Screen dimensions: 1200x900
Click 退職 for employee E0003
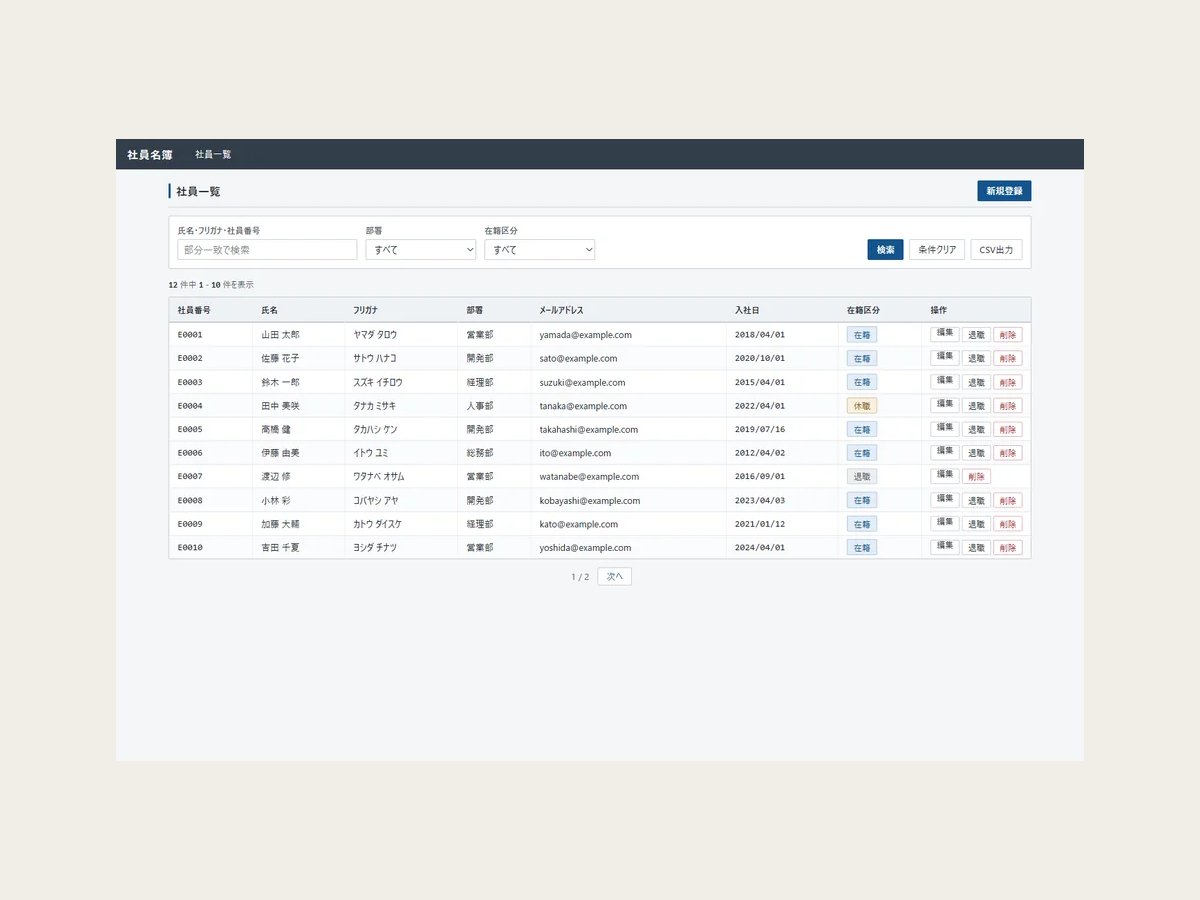[x=976, y=382]
